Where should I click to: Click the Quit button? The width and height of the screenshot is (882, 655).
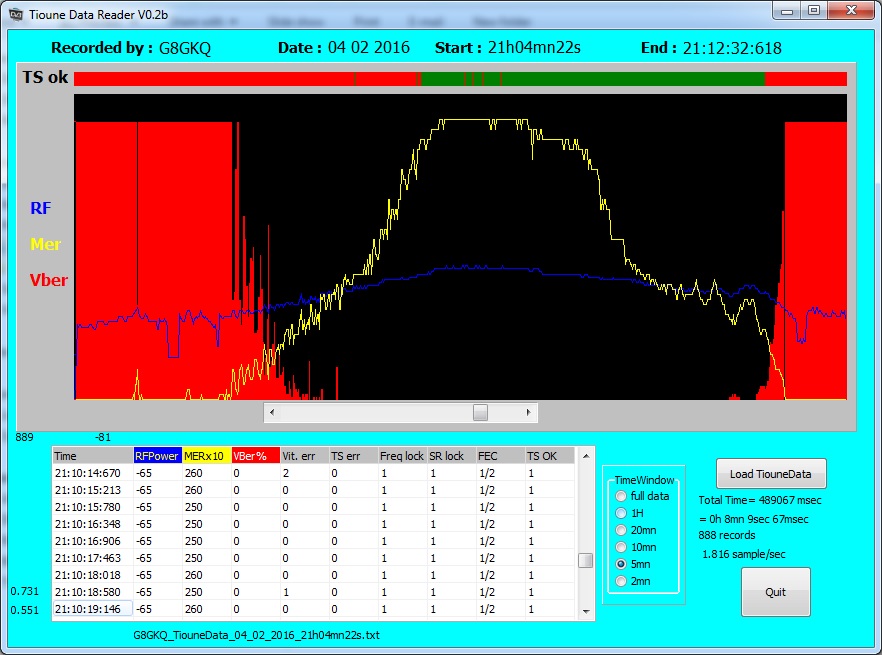point(775,592)
